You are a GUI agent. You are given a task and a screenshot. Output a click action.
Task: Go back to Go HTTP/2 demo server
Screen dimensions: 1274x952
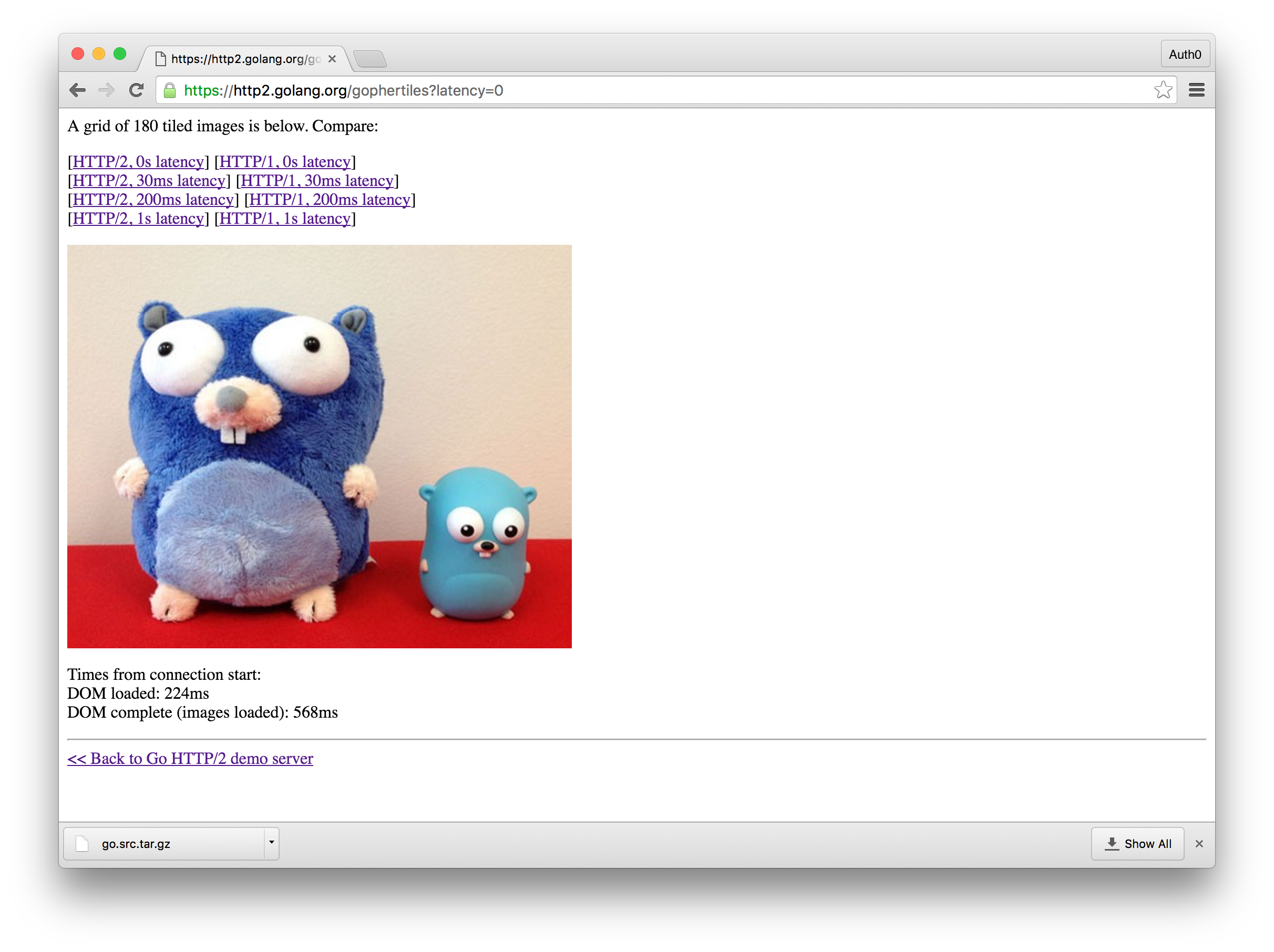coord(190,759)
